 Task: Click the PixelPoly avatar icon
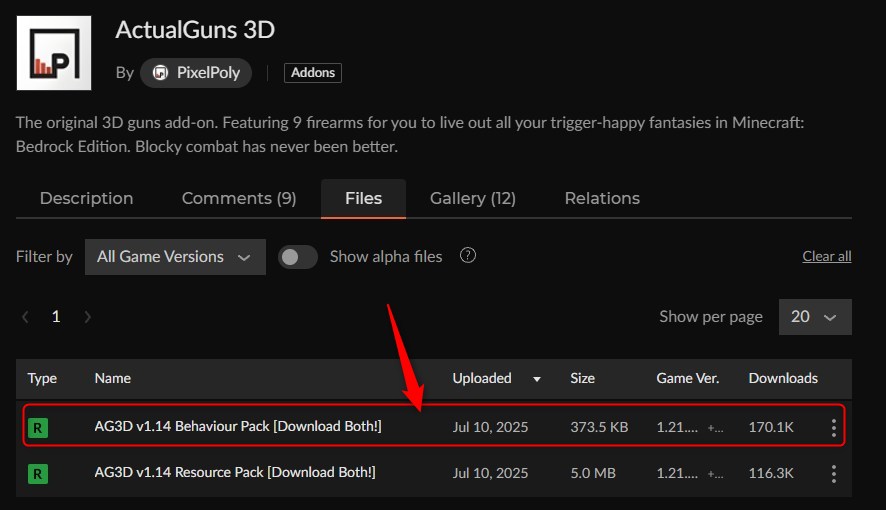[x=160, y=73]
